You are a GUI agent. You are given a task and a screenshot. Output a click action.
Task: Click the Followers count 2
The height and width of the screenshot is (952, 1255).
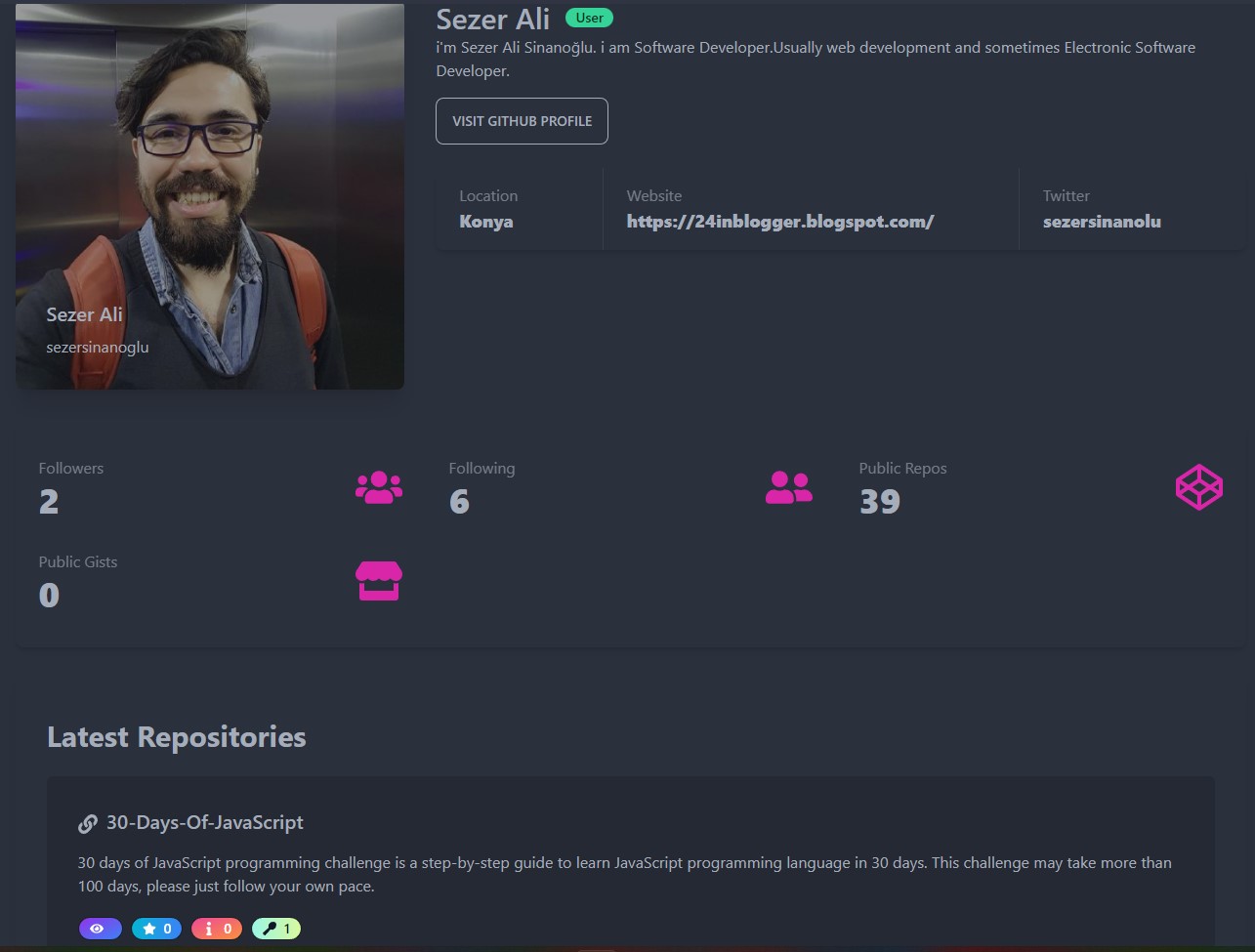click(49, 502)
